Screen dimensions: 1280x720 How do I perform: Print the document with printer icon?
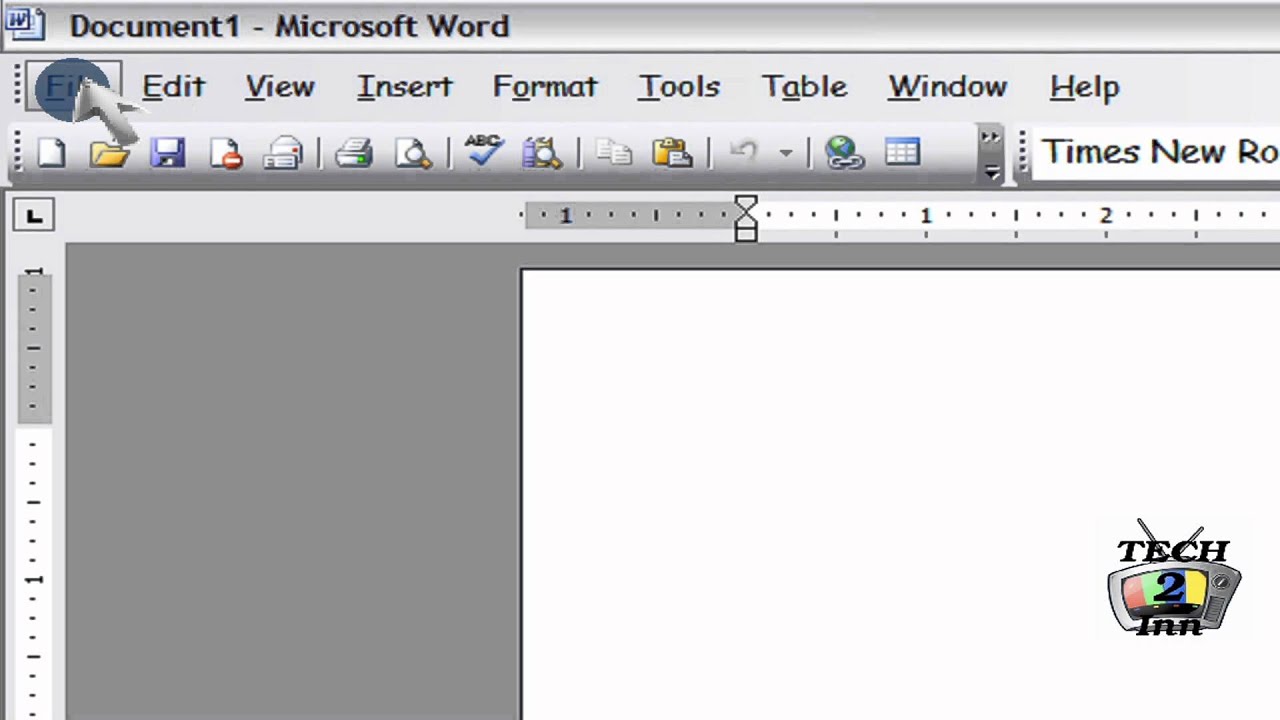[353, 153]
